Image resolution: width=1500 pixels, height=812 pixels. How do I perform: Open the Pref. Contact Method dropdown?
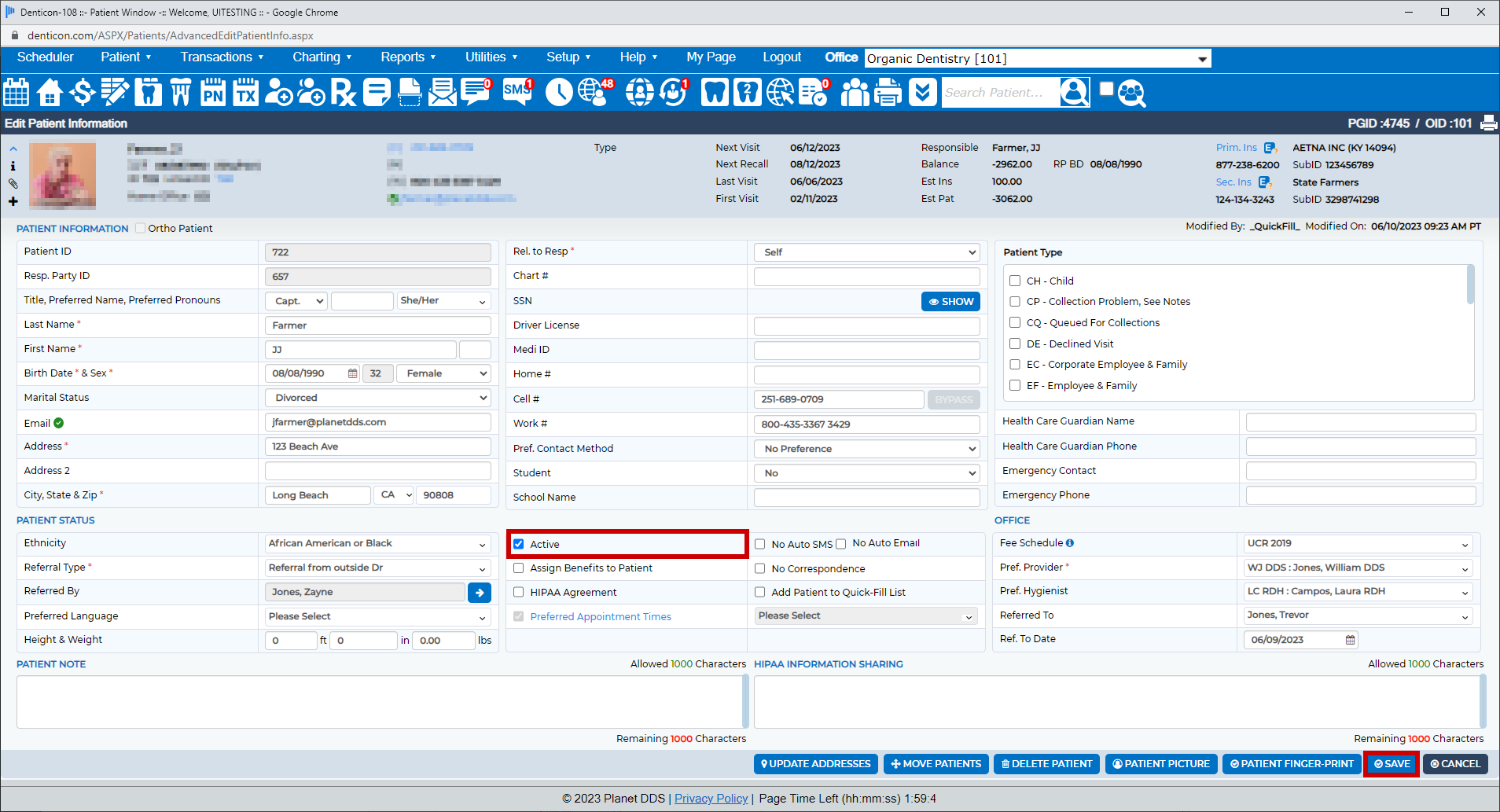click(x=866, y=449)
